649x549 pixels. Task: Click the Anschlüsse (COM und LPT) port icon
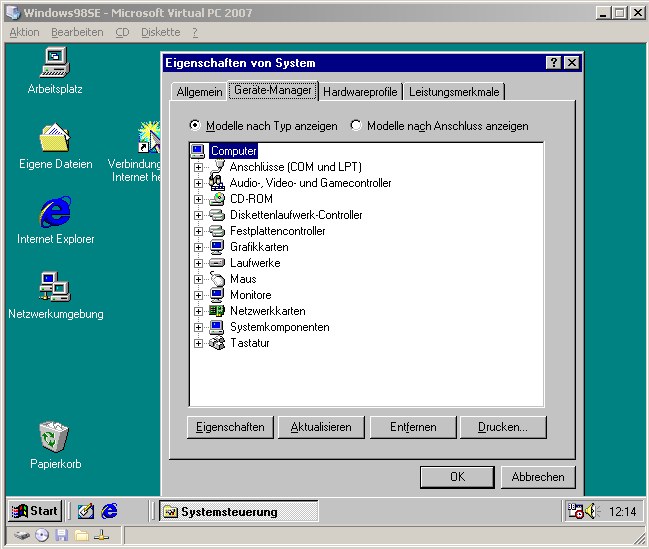coord(217,167)
